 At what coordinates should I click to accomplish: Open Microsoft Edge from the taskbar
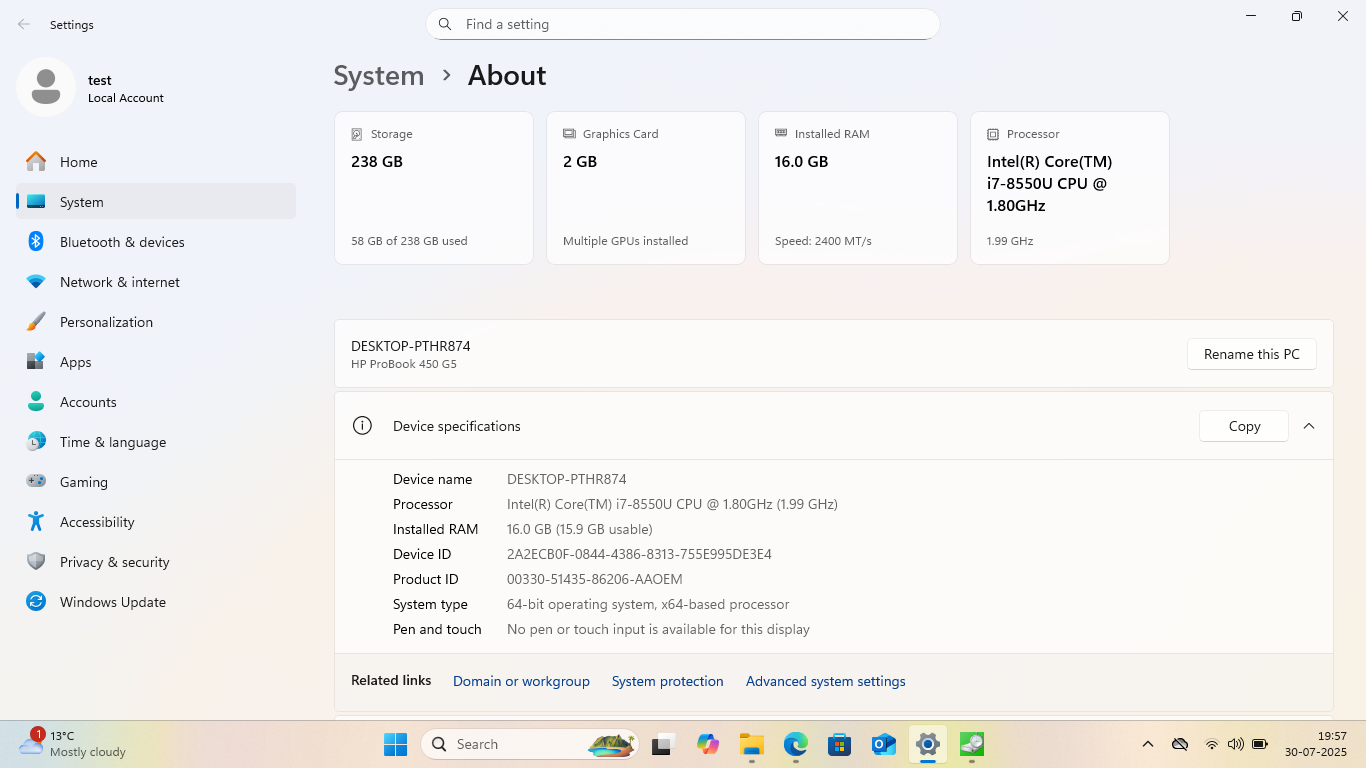pyautogui.click(x=795, y=744)
